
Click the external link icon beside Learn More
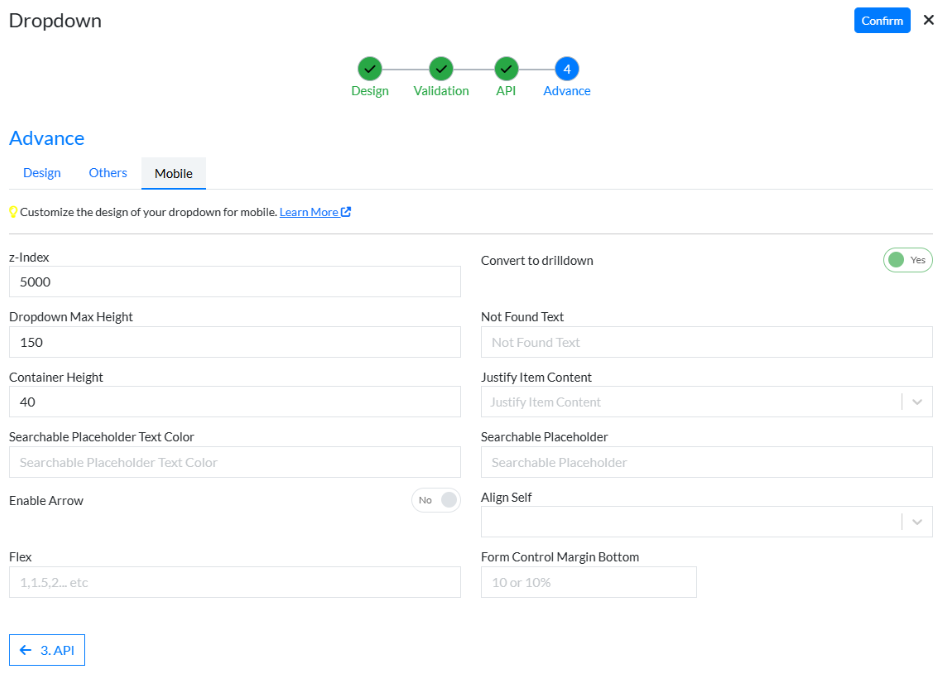pos(346,212)
